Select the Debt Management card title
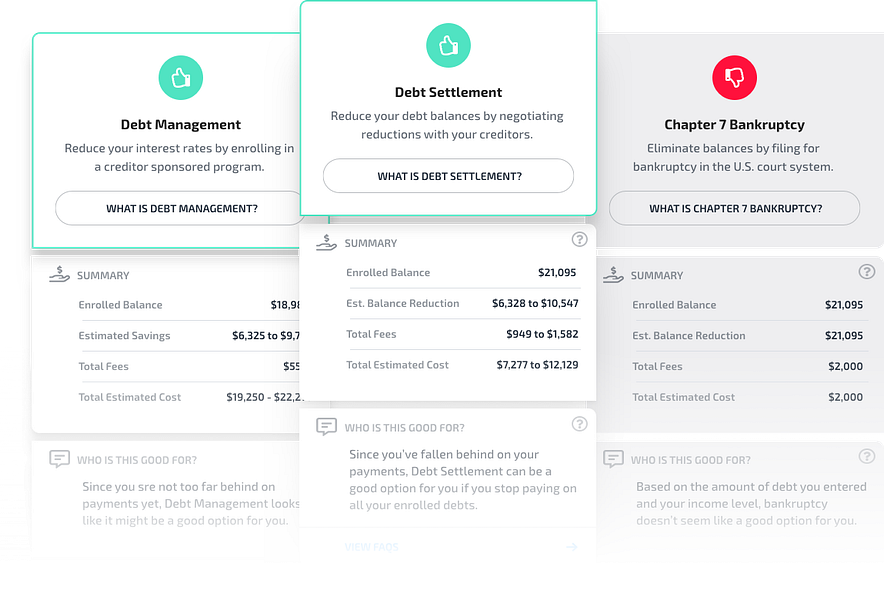Image resolution: width=884 pixels, height=600 pixels. click(180, 125)
